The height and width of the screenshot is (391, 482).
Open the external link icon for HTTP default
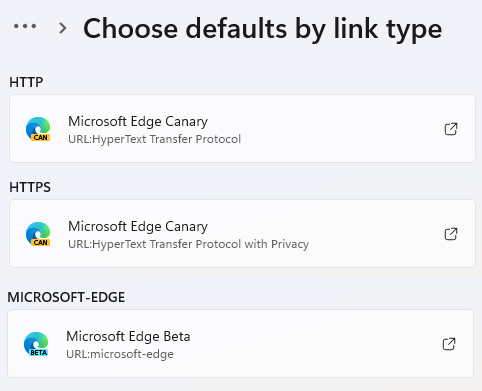[x=451, y=129]
